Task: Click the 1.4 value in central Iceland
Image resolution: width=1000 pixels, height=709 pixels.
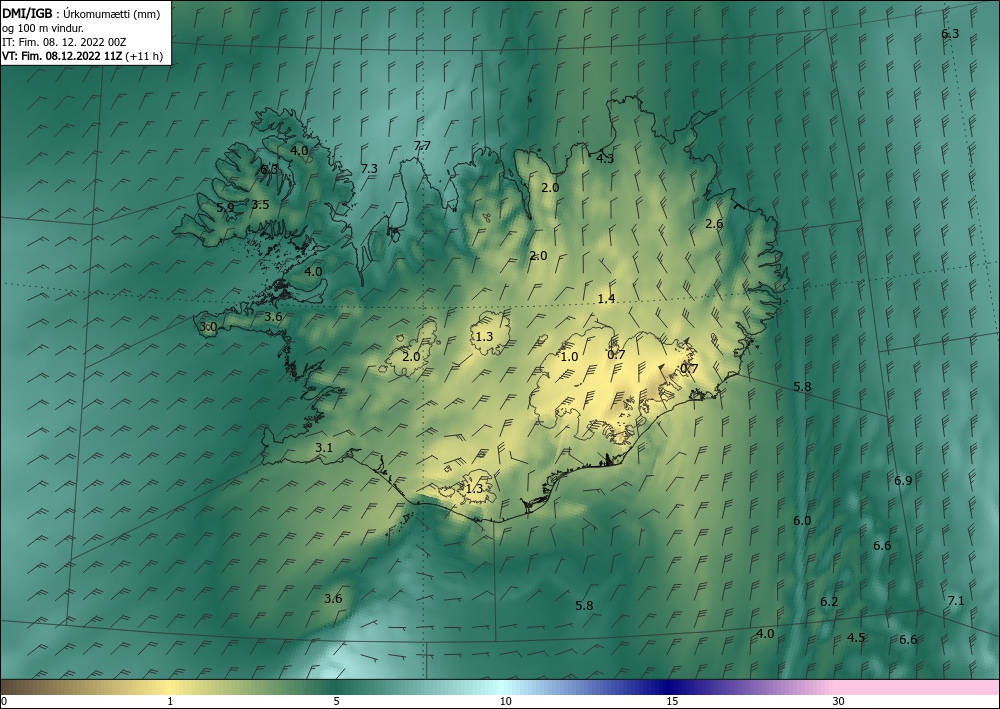Action: point(606,298)
